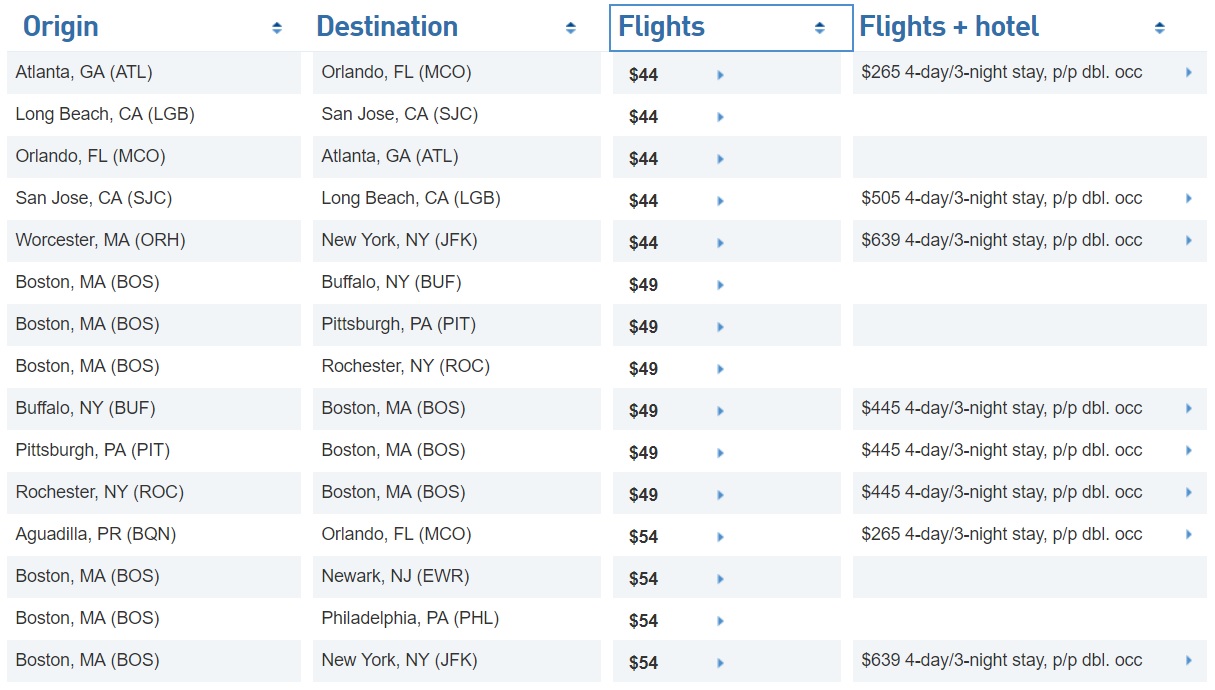This screenshot has width=1215, height=690.
Task: Open $445 package for Buffalo to Boston
Action: coord(1001,408)
